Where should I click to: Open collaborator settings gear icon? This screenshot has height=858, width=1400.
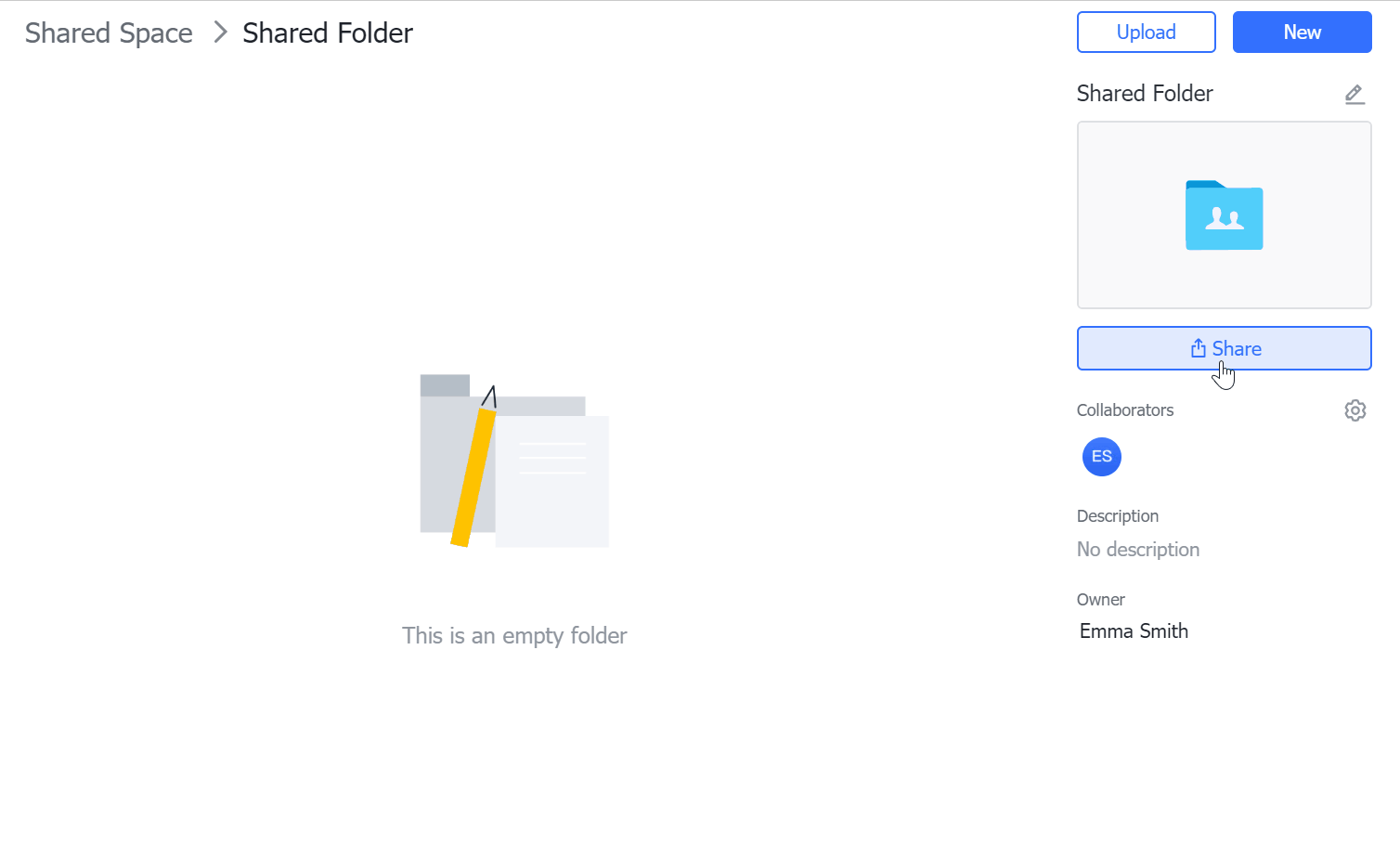1355,410
